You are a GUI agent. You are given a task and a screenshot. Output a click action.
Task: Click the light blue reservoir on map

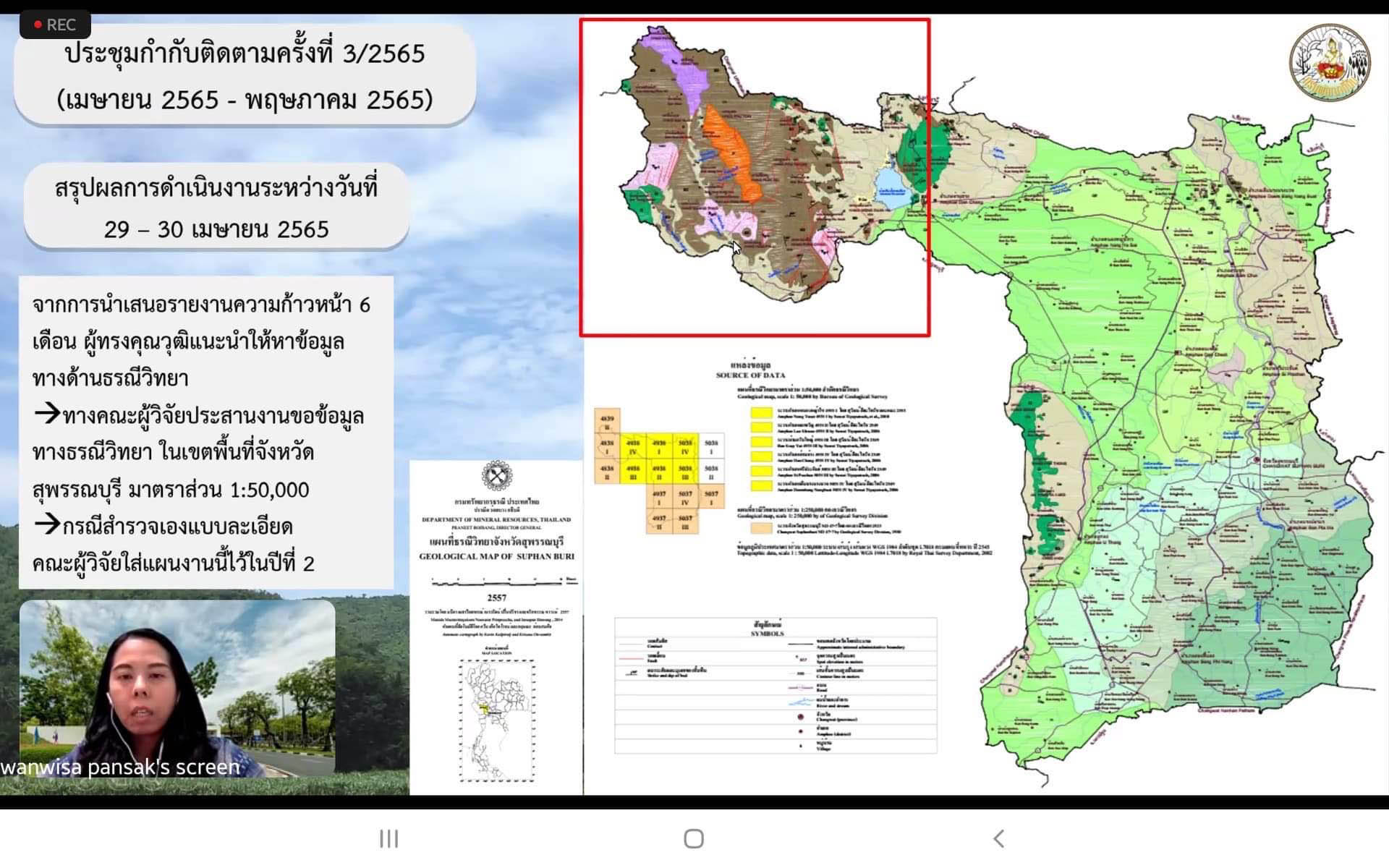(892, 188)
